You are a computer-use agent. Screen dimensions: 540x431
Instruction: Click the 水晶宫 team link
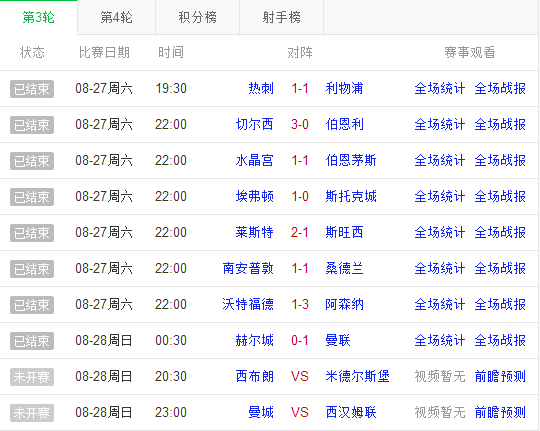coord(255,161)
